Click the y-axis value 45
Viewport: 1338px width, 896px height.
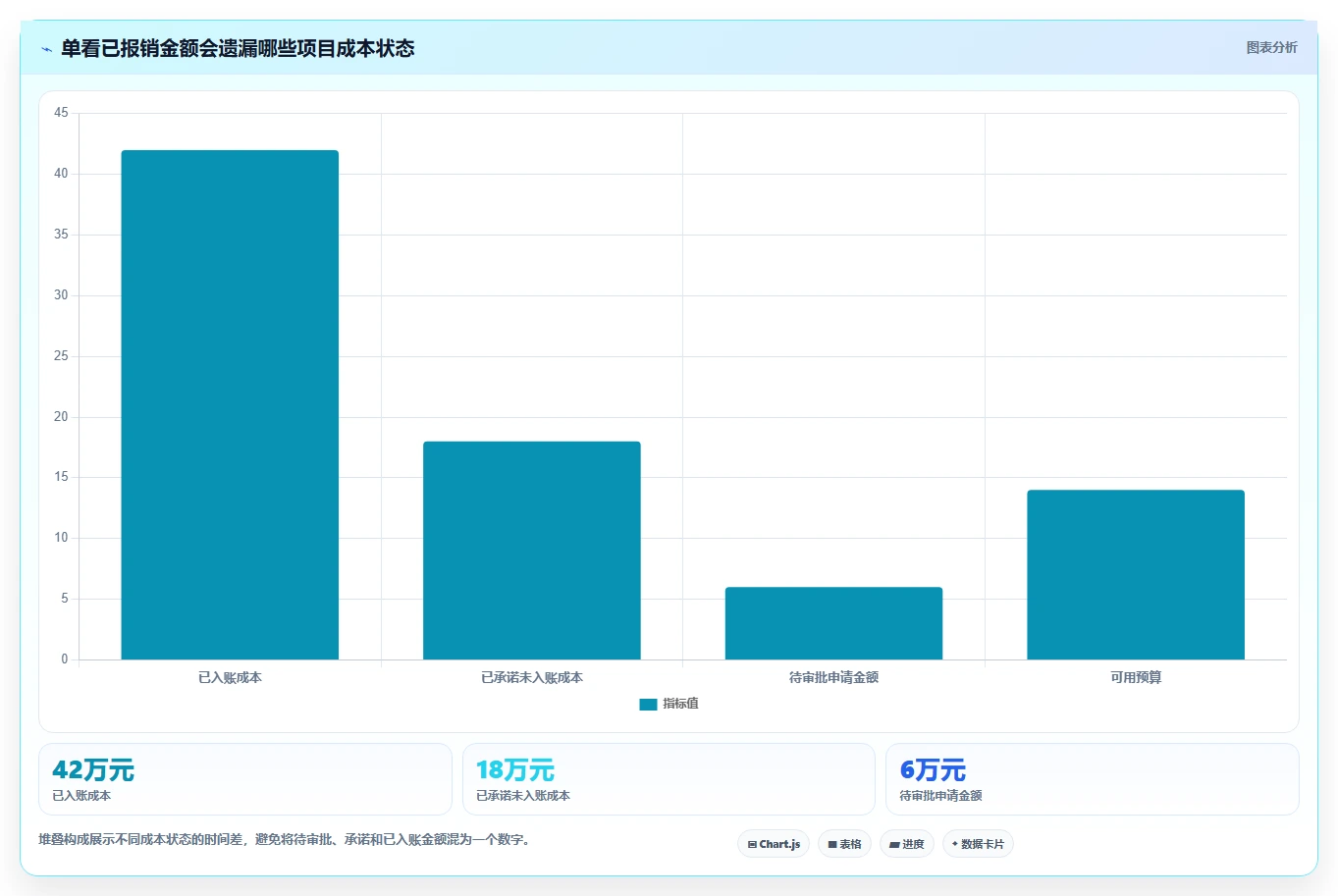tap(61, 113)
